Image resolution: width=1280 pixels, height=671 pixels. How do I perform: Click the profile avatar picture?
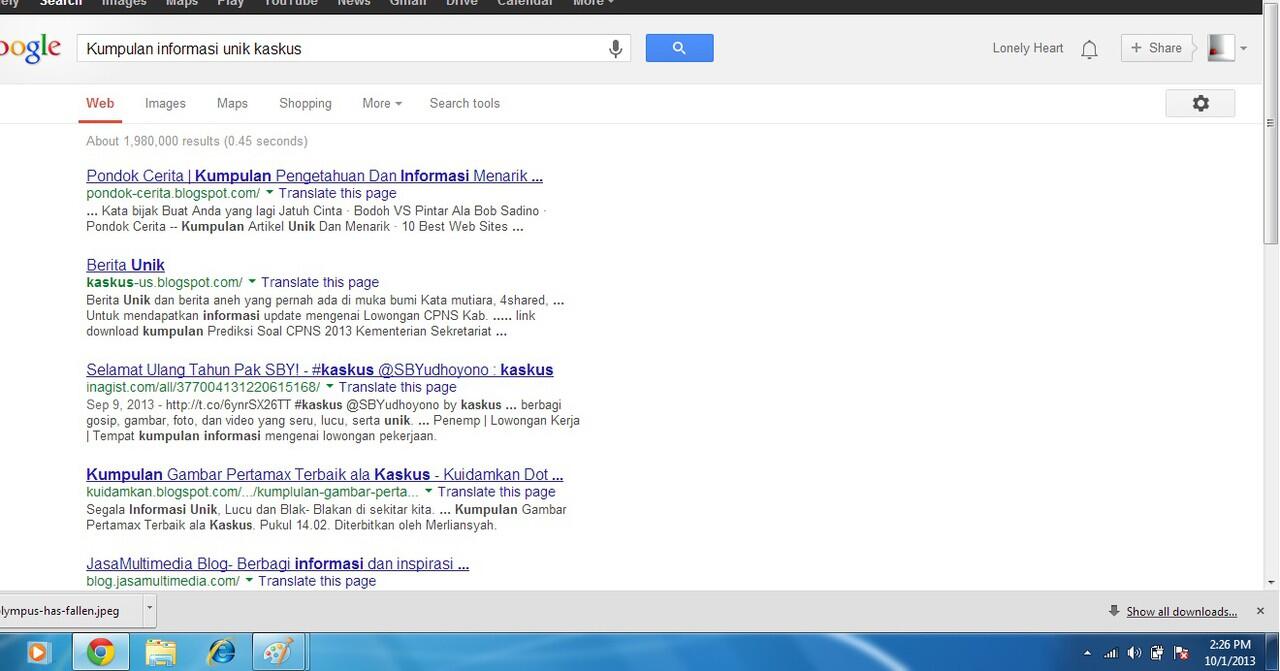pos(1220,48)
